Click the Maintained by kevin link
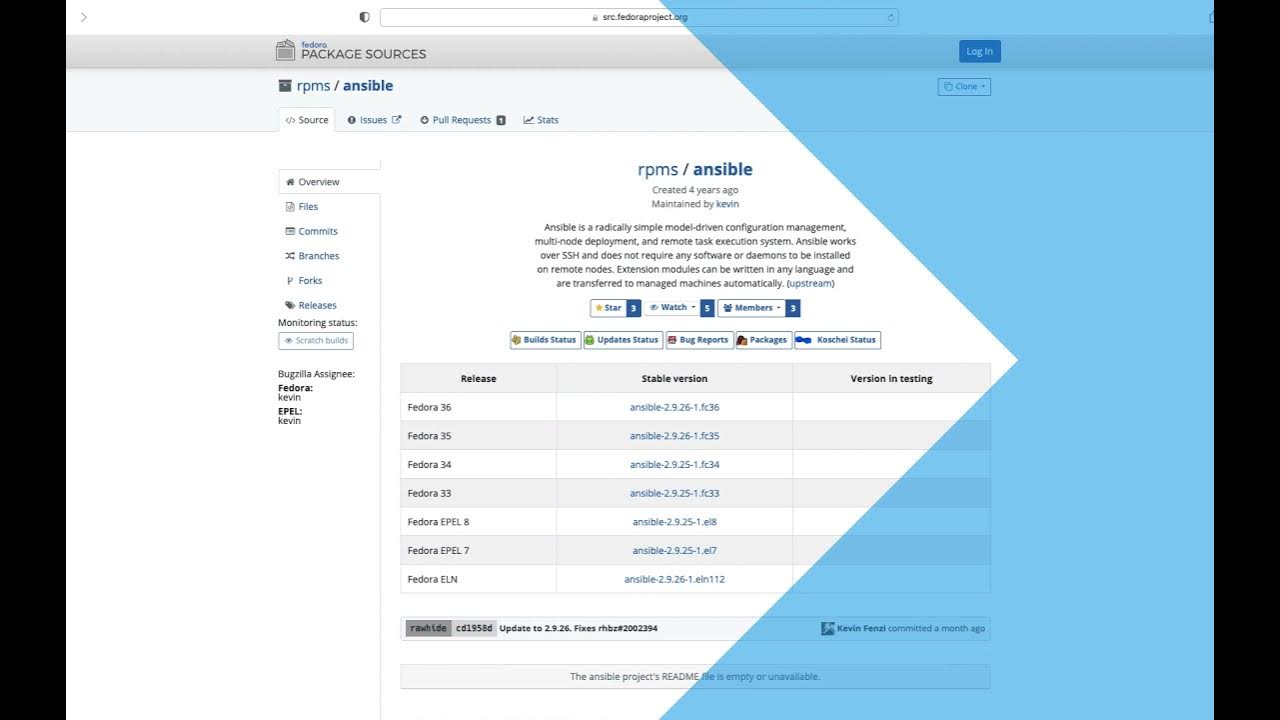The image size is (1280, 720). pyautogui.click(x=727, y=204)
